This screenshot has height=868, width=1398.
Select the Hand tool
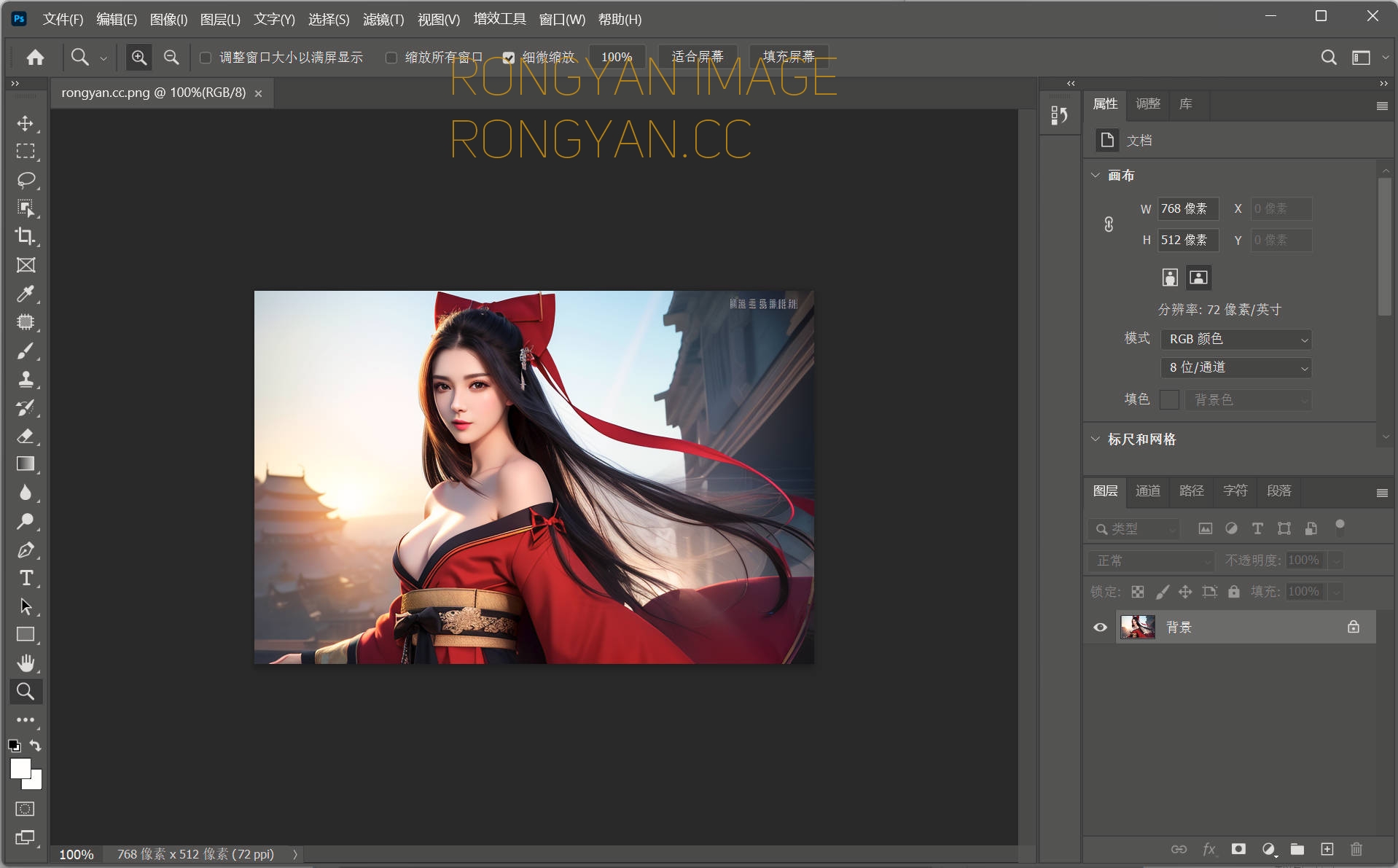[26, 663]
